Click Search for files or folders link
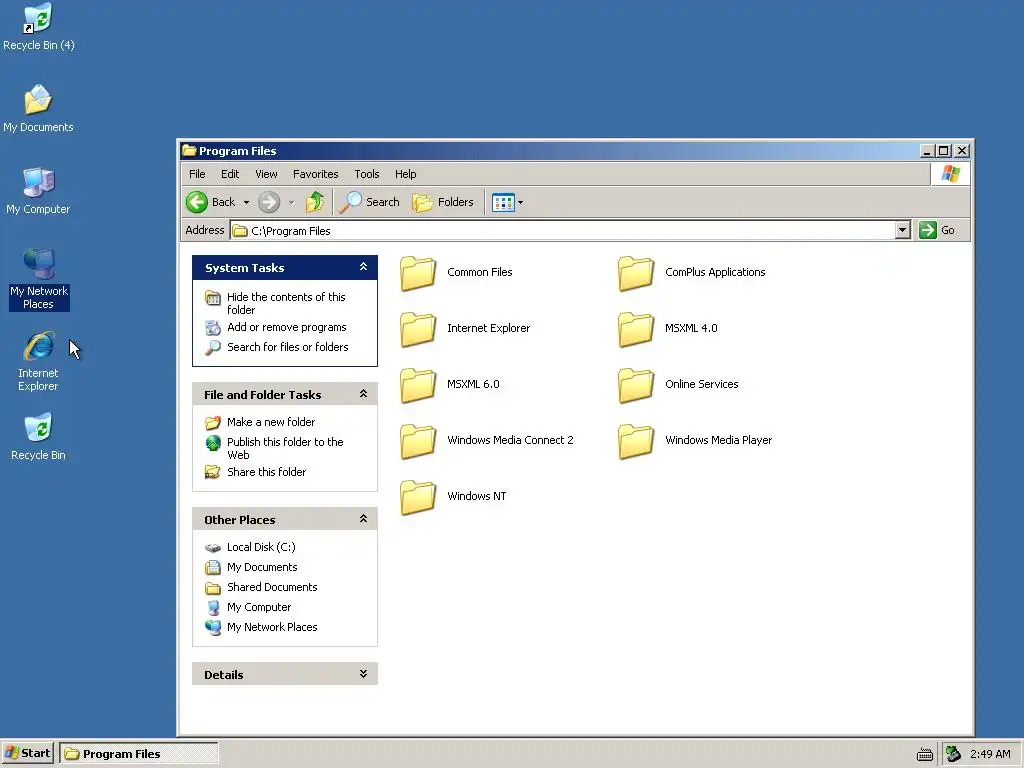The height and width of the screenshot is (768, 1024). 287,347
